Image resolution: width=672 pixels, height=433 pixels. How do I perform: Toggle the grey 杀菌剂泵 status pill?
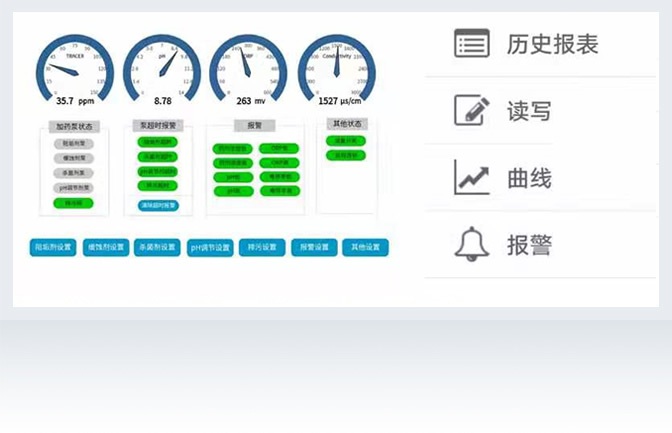pos(74,173)
